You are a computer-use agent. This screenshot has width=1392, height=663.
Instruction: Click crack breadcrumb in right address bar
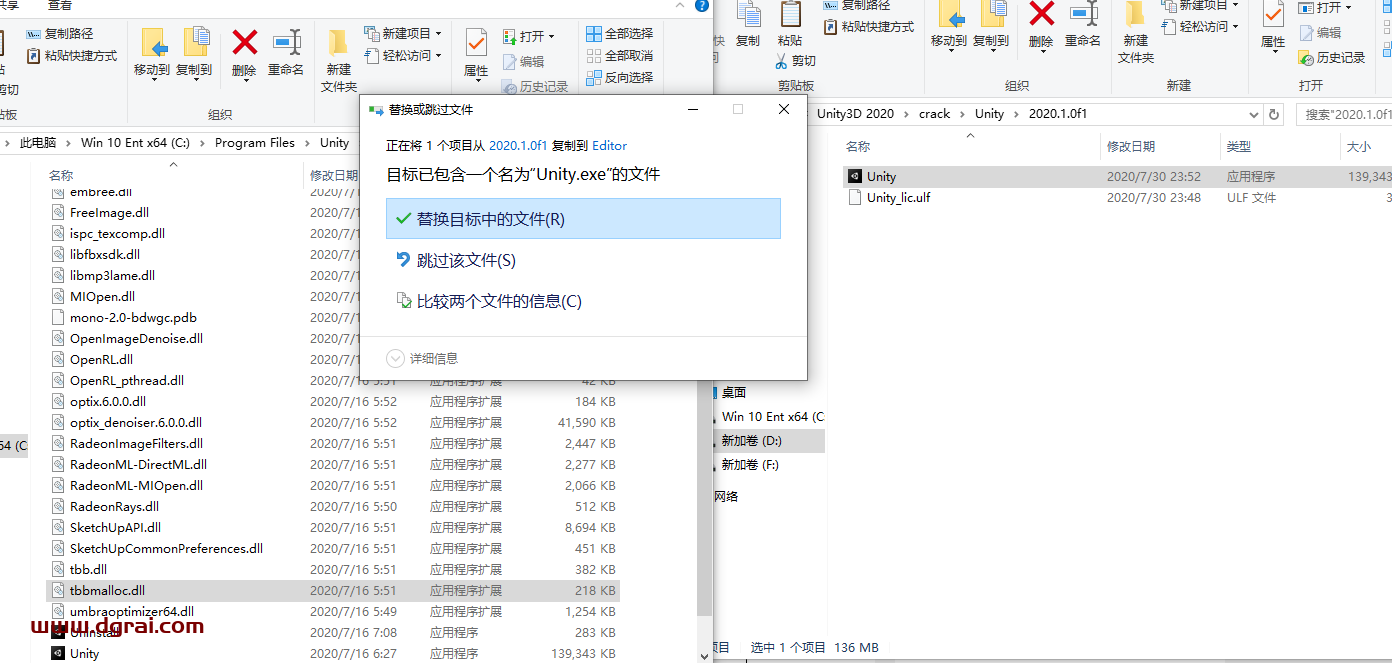click(x=935, y=114)
